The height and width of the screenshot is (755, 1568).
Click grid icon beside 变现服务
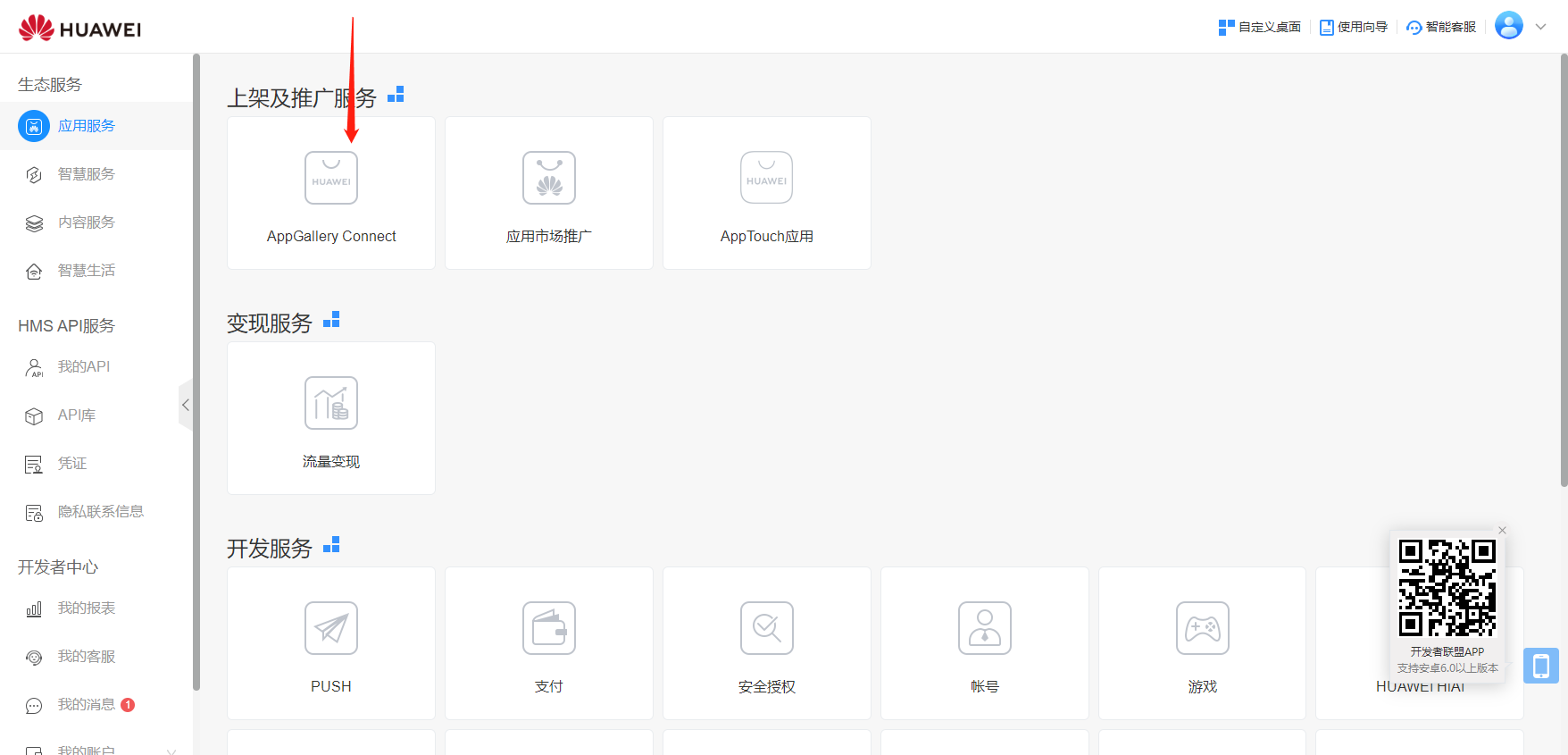331,320
